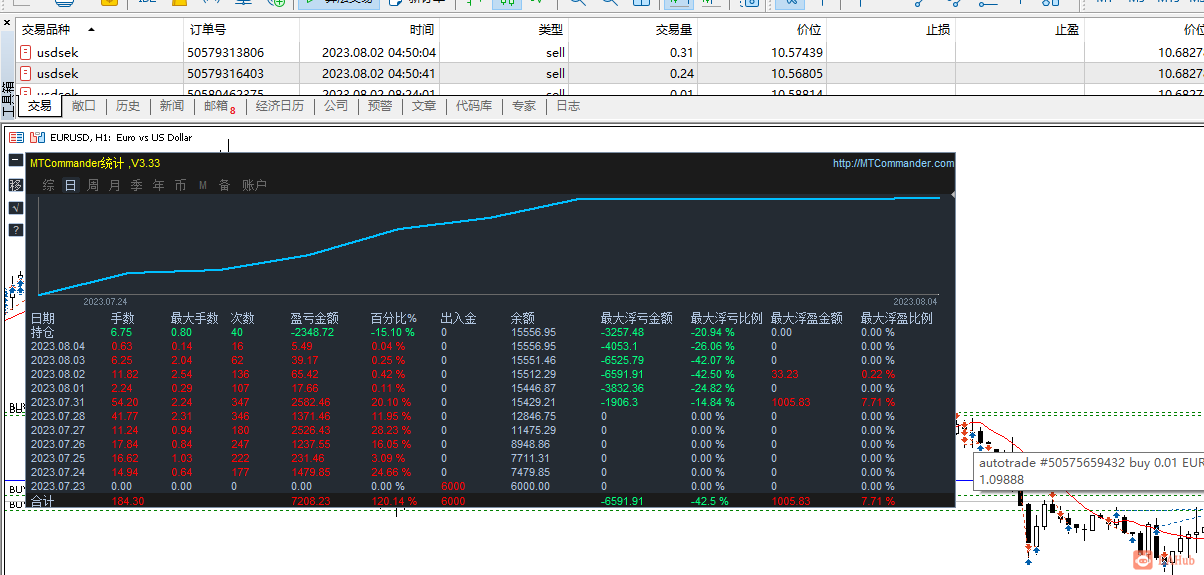Select the 周 weekly statistics tab

click(93, 185)
